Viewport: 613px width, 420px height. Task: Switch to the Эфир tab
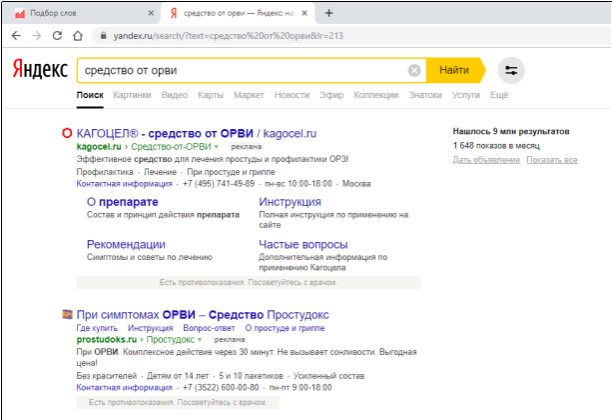332,95
